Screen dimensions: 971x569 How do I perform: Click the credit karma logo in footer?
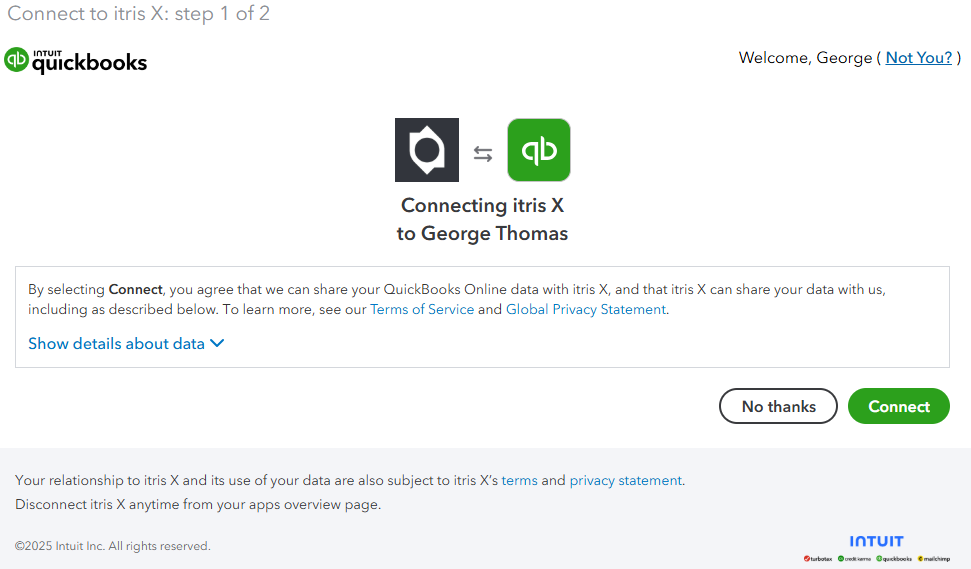(854, 558)
